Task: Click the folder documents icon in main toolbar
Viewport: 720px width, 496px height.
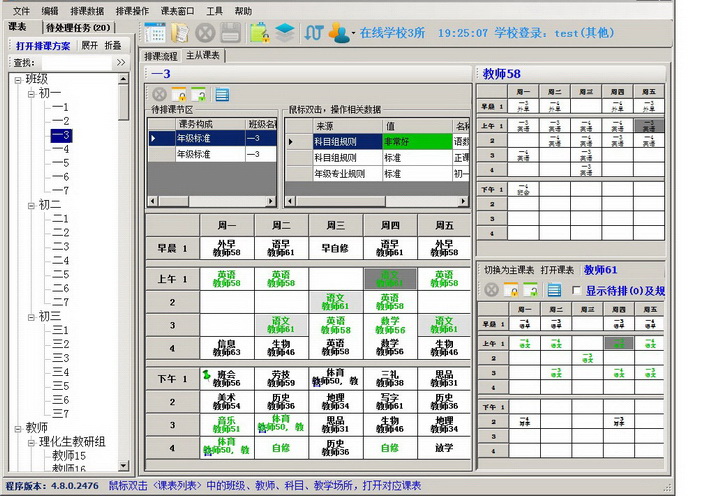Action: [180, 32]
